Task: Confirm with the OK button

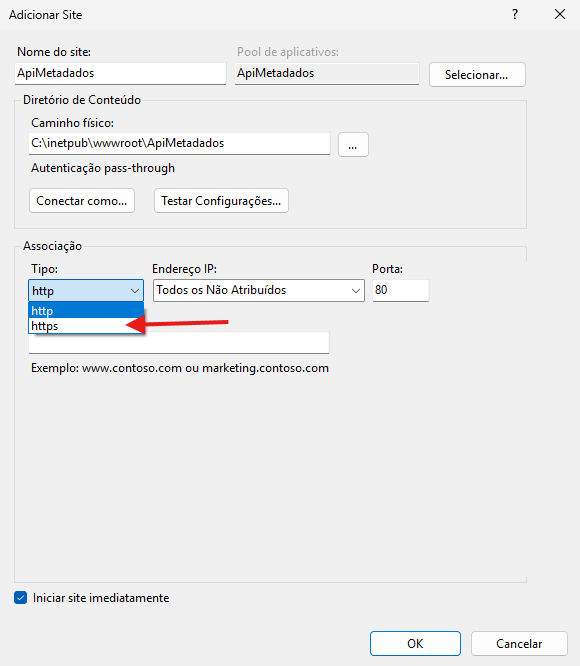Action: (x=415, y=643)
